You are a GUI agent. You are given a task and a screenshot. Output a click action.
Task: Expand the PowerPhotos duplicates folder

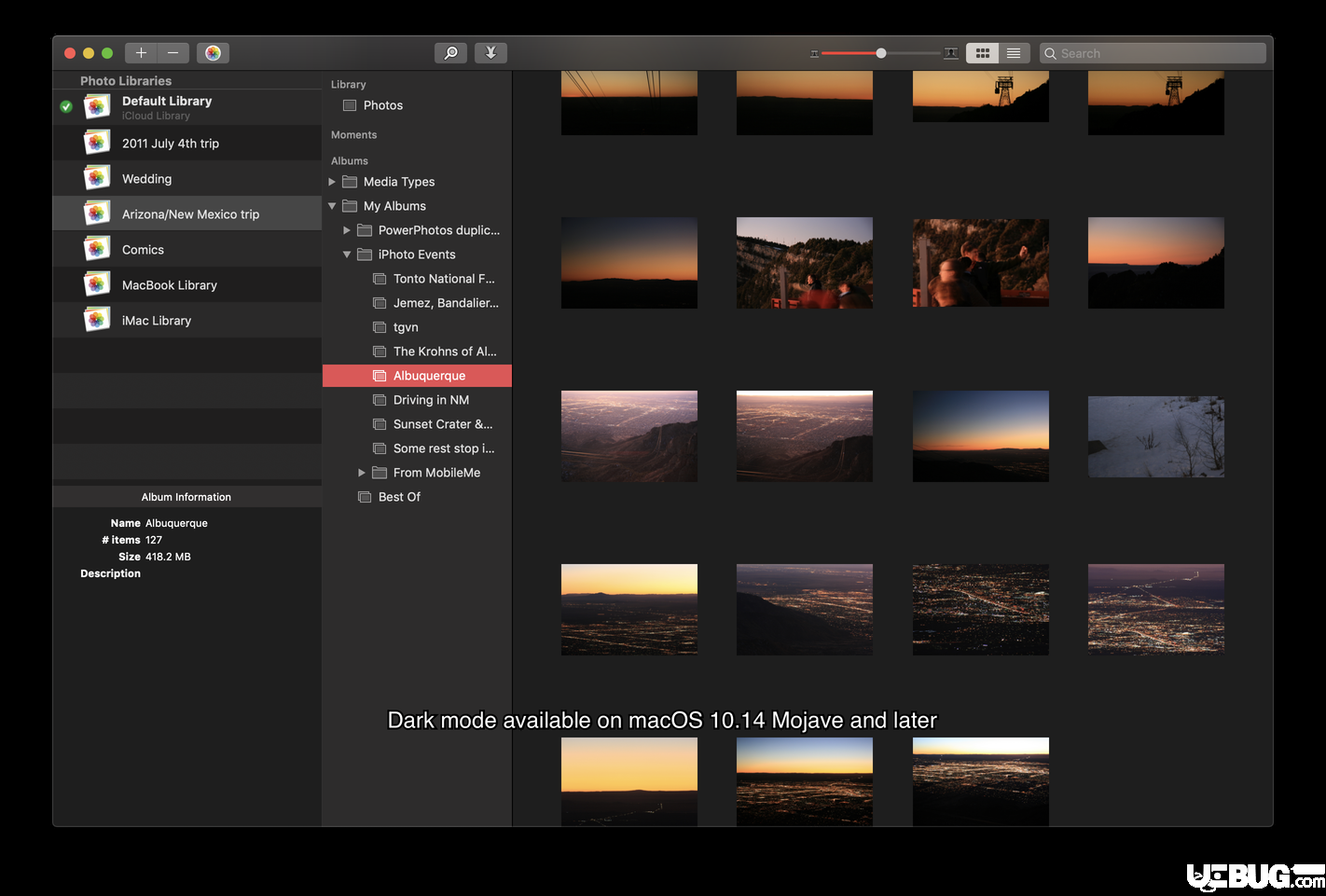click(x=347, y=230)
